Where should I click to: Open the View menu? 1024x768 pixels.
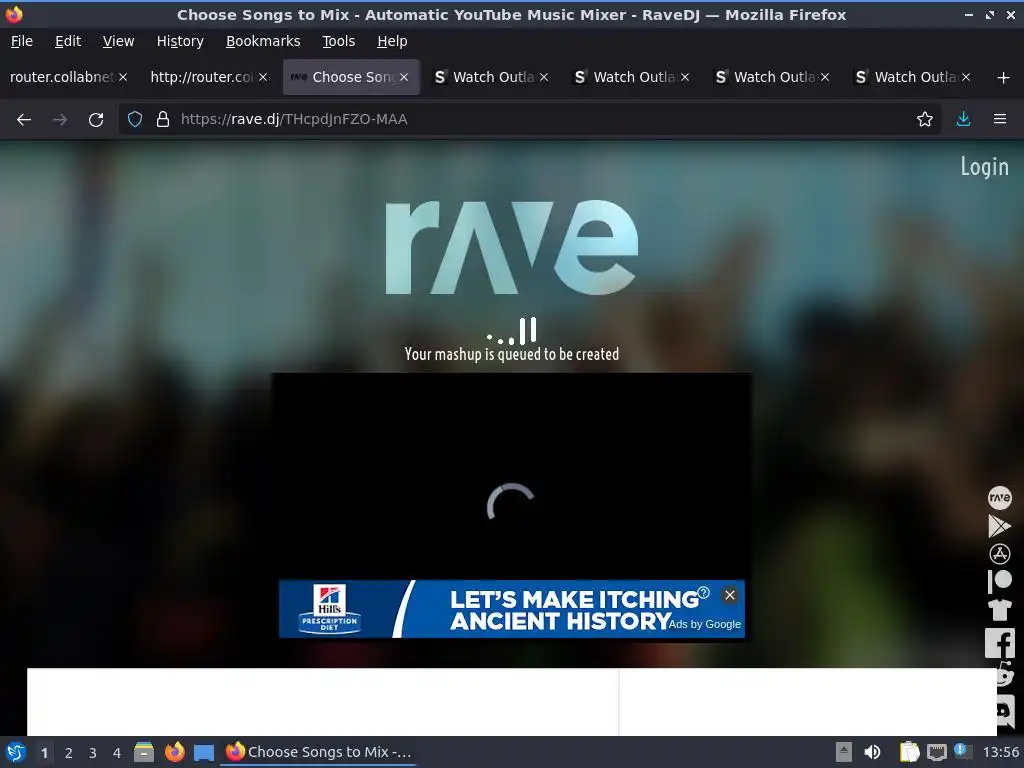point(118,41)
